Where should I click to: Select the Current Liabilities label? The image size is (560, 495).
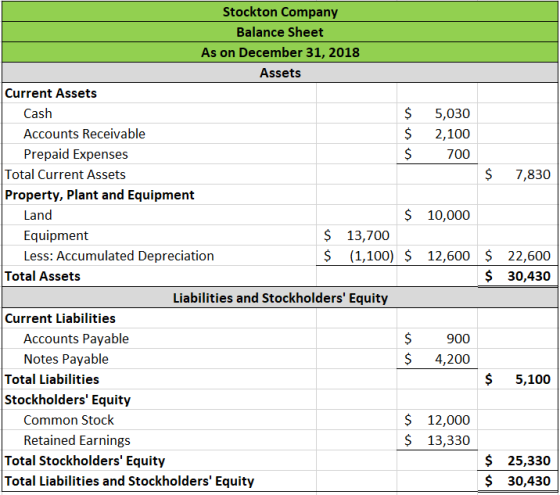(x=60, y=319)
